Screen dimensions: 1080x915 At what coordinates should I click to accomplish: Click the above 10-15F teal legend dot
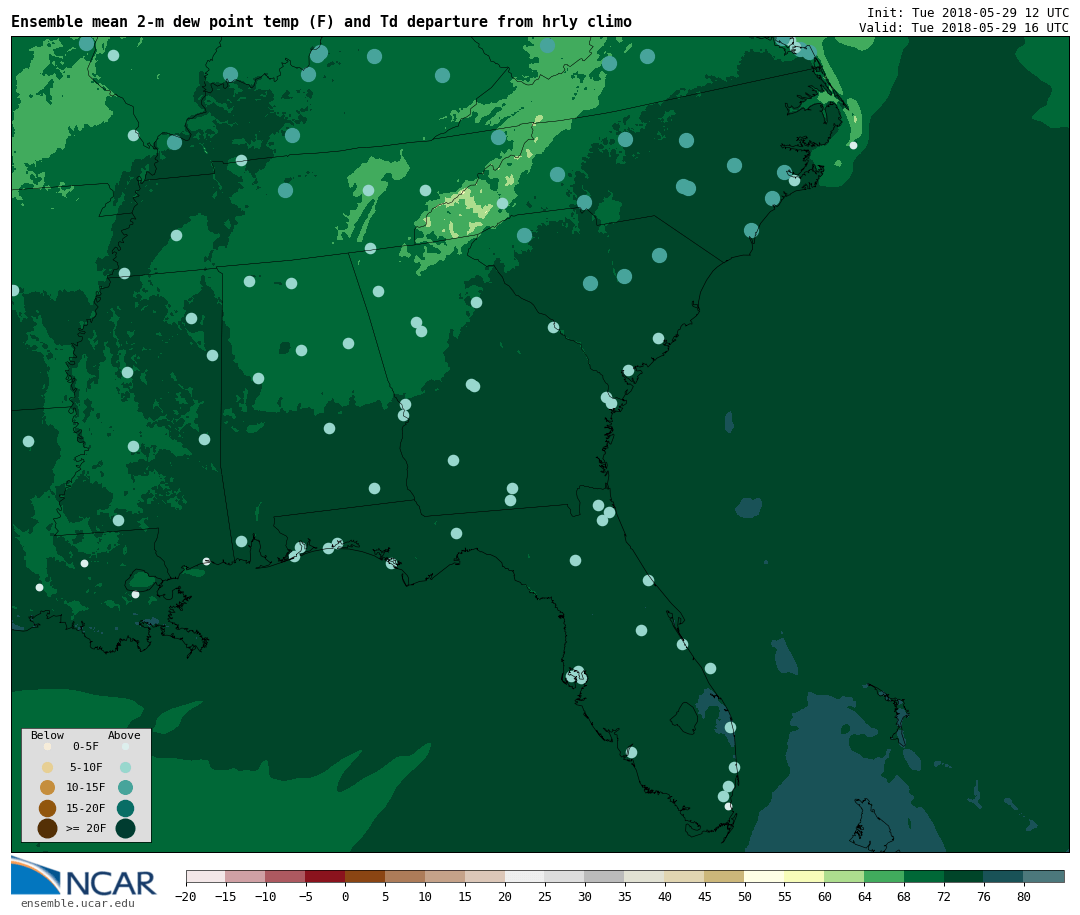click(x=125, y=788)
